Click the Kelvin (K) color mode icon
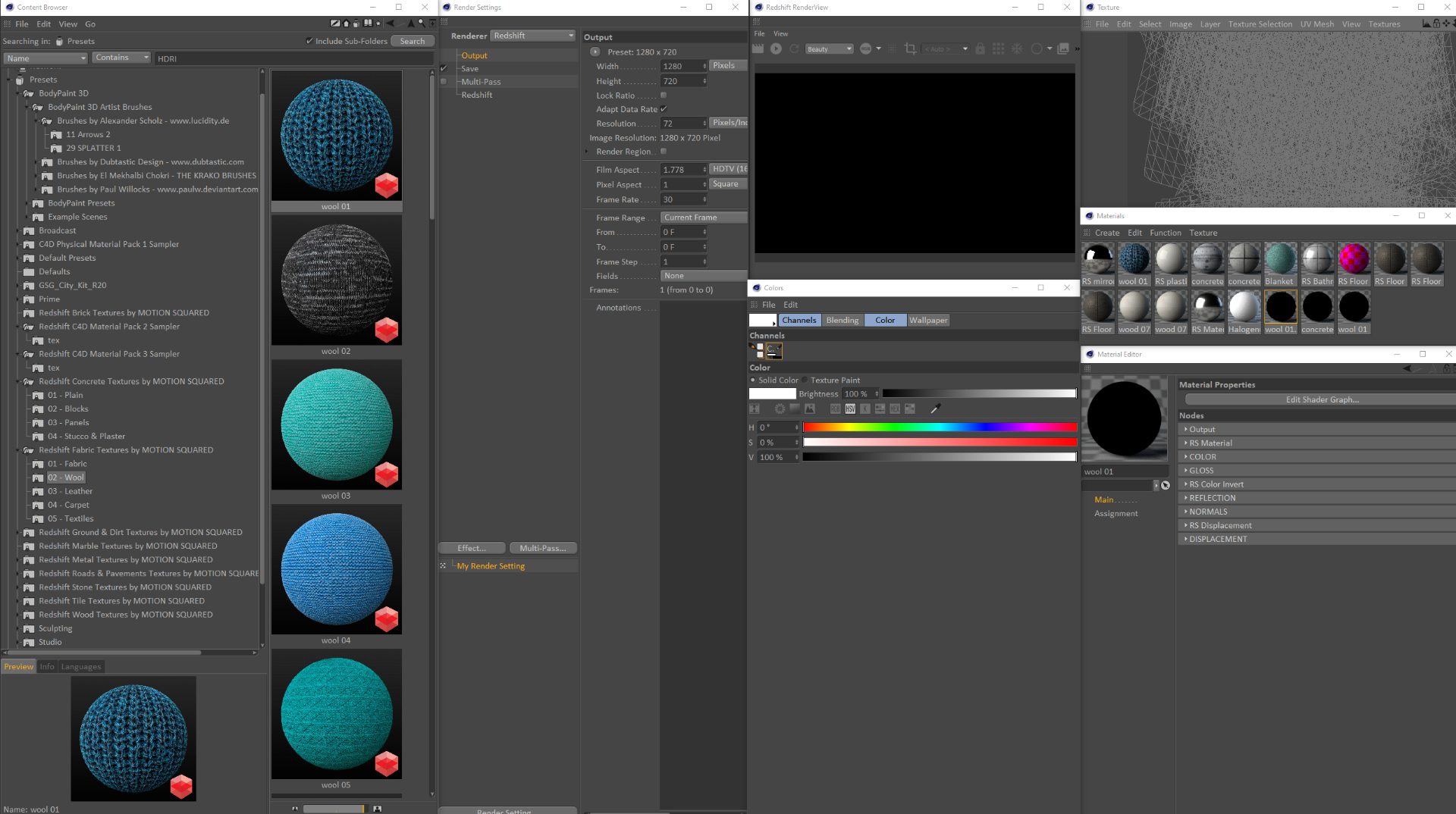This screenshot has width=1456, height=814. click(865, 409)
